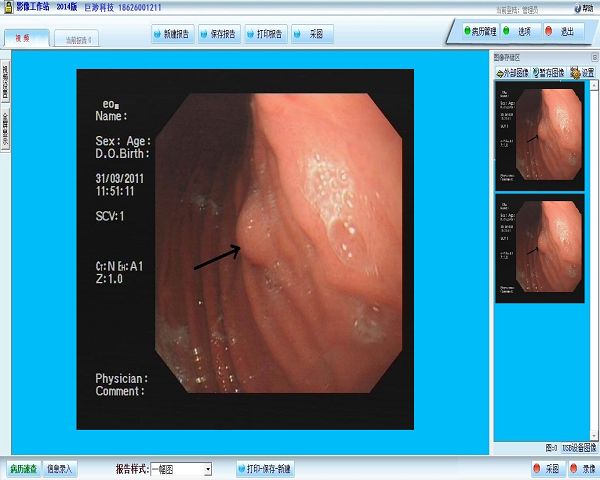Click the 信息录入 (info entry) button

click(60, 468)
